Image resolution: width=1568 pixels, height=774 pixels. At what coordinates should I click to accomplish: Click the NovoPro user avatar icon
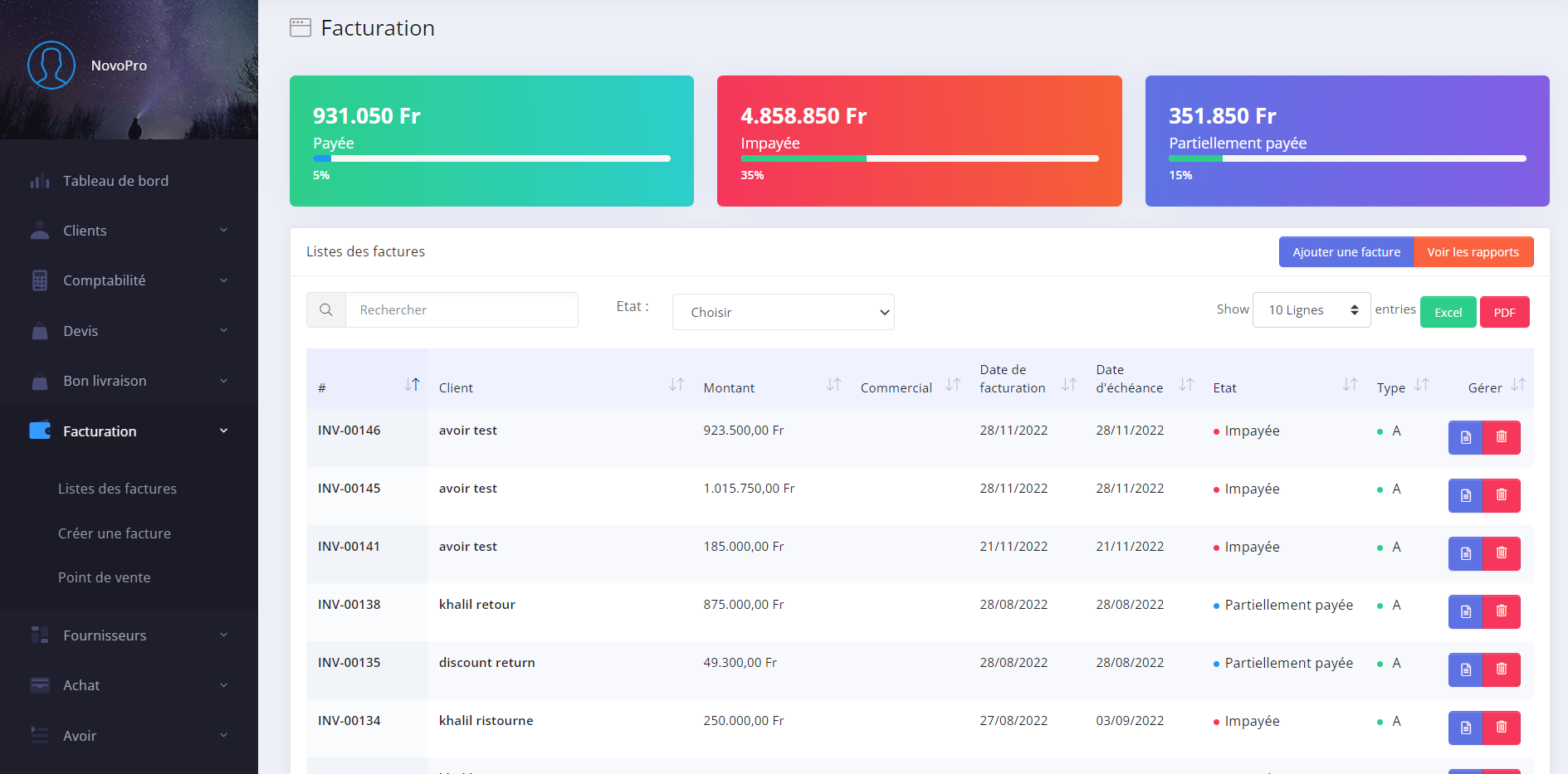51,65
